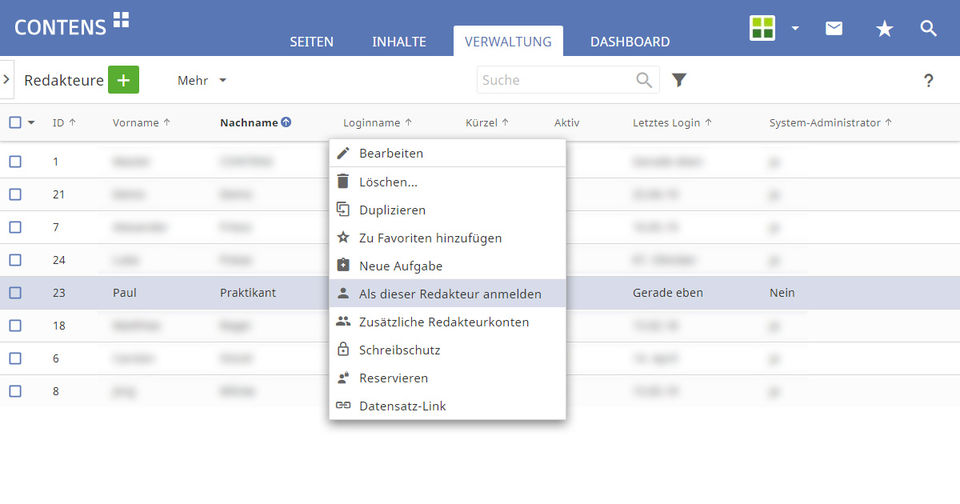960x504 pixels.
Task: Click ID cell 23
Action: 59,293
